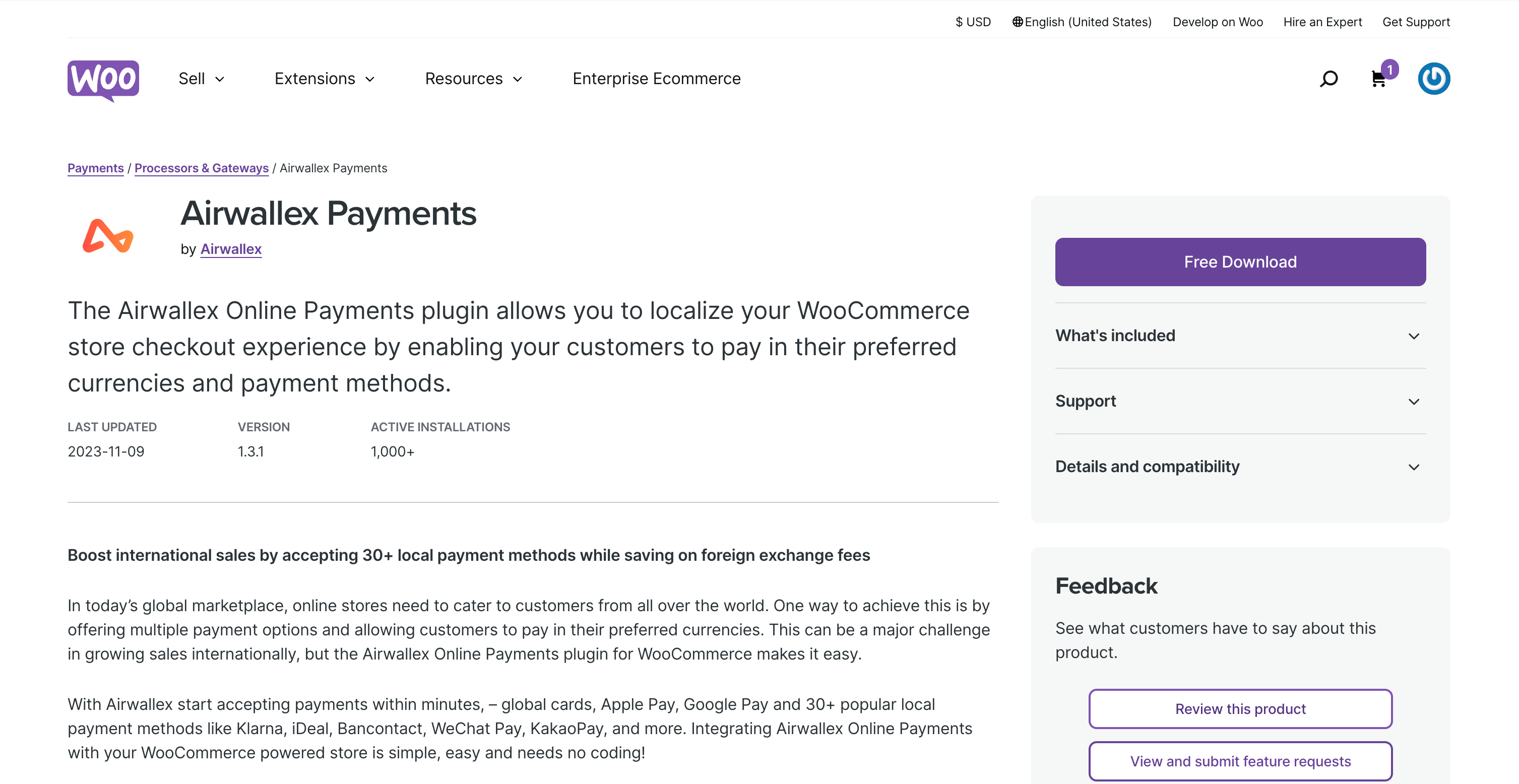The image size is (1519, 784).
Task: Click the Airwallex product logo
Action: [108, 236]
